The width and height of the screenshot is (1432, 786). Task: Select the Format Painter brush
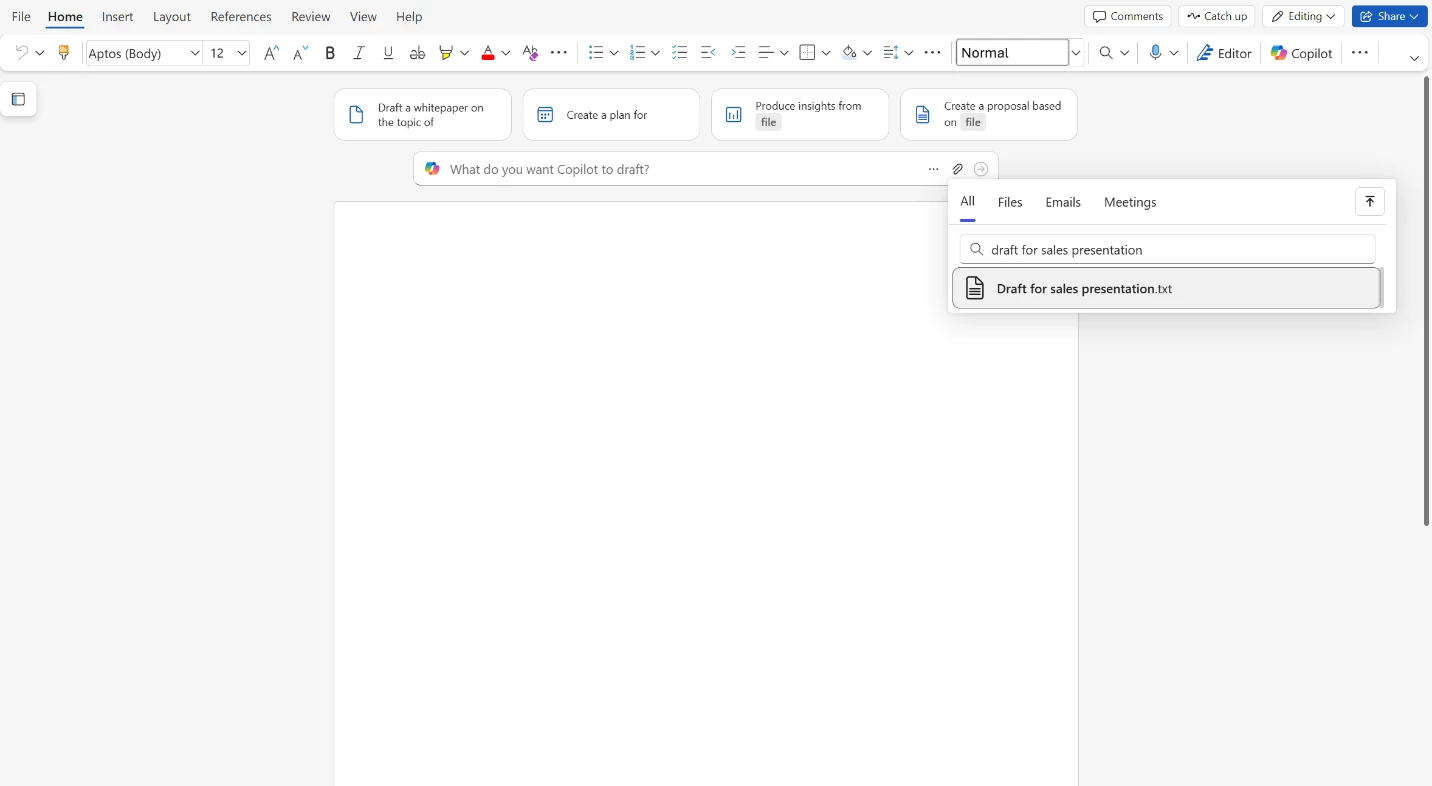[x=63, y=53]
